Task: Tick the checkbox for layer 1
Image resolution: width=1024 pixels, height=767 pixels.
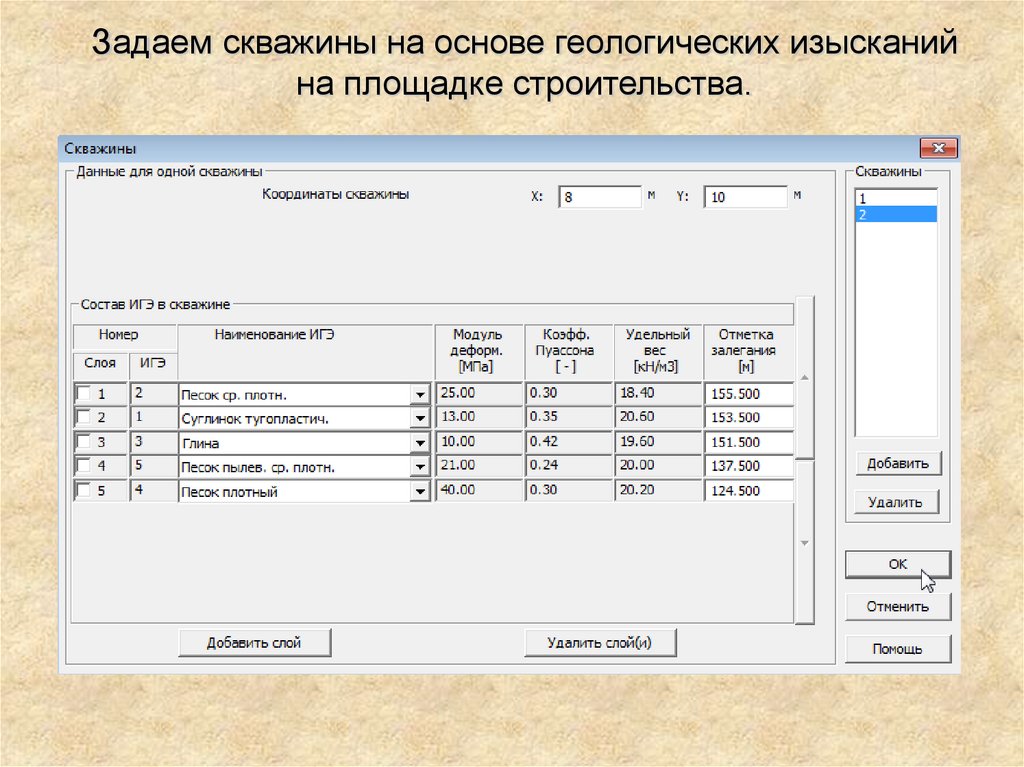Action: coord(84,393)
